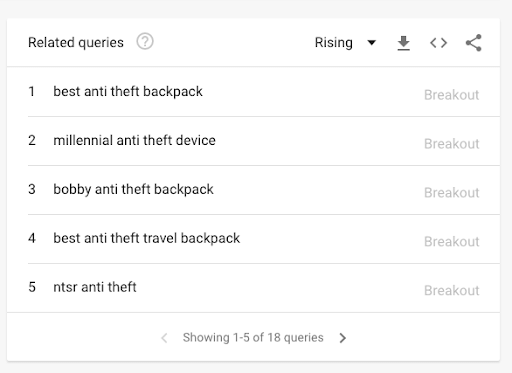Click Breakout next to millennial query
The height and width of the screenshot is (373, 512).
[452, 144]
